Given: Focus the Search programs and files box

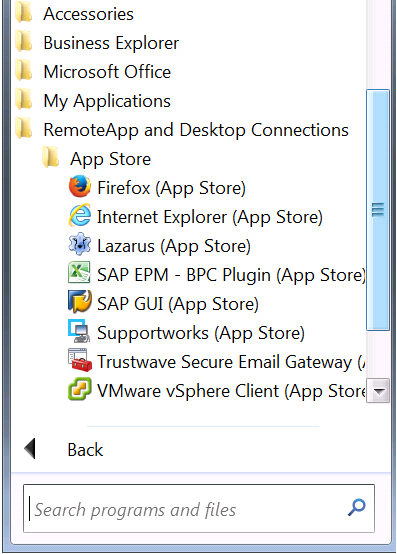Looking at the screenshot, I should (198, 508).
